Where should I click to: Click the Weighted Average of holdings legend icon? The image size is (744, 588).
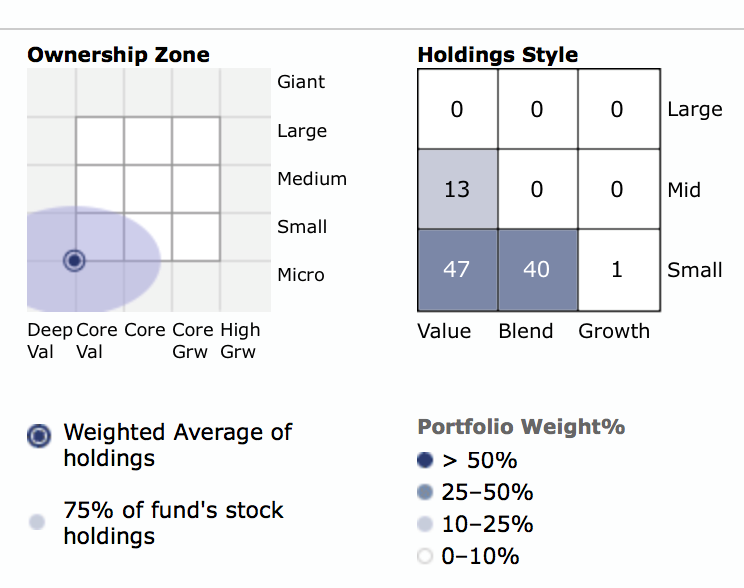point(39,436)
